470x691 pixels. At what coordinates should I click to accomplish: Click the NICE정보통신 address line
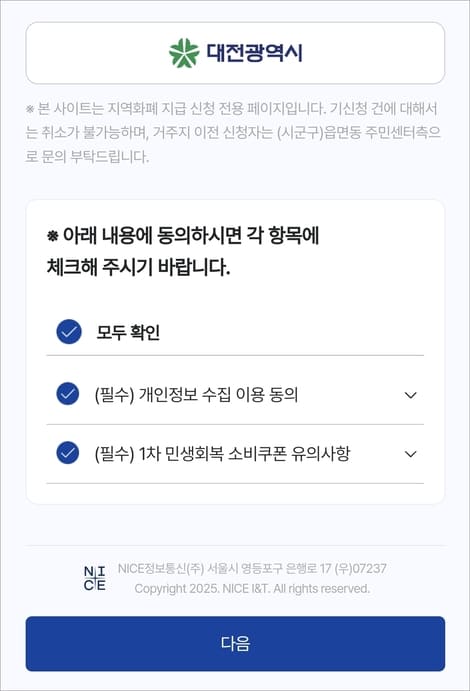[252, 568]
